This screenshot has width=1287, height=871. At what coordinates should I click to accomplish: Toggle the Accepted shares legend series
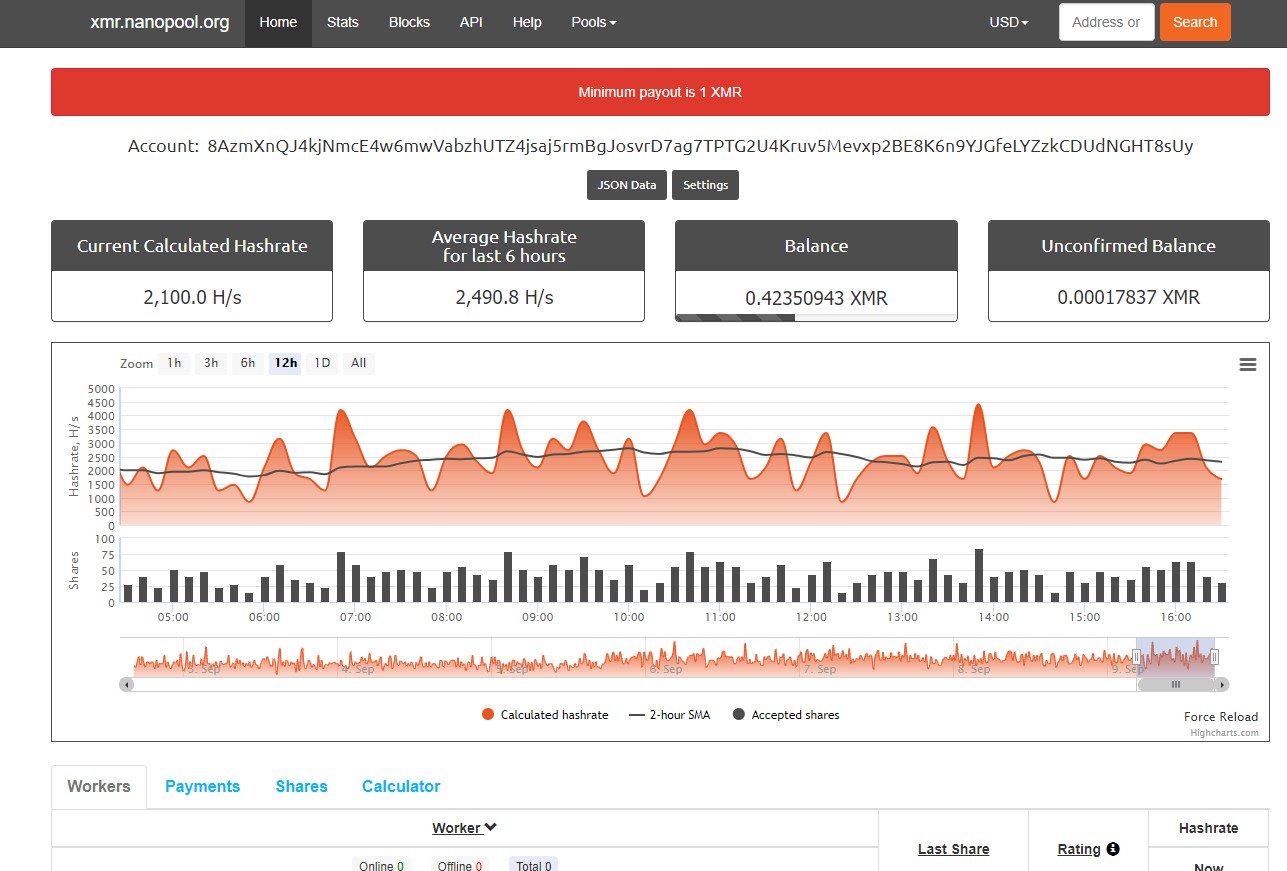pos(786,715)
